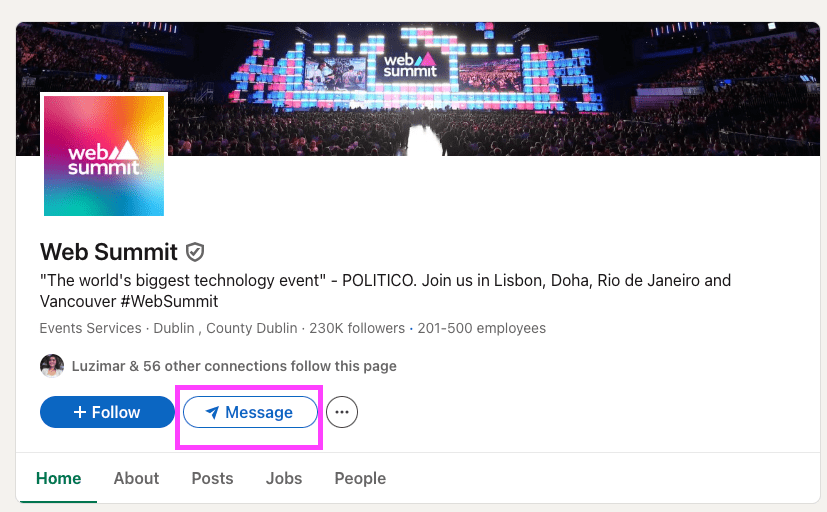Viewport: 827px width, 512px height.
Task: Click the Web Summit page name heading
Action: point(109,251)
